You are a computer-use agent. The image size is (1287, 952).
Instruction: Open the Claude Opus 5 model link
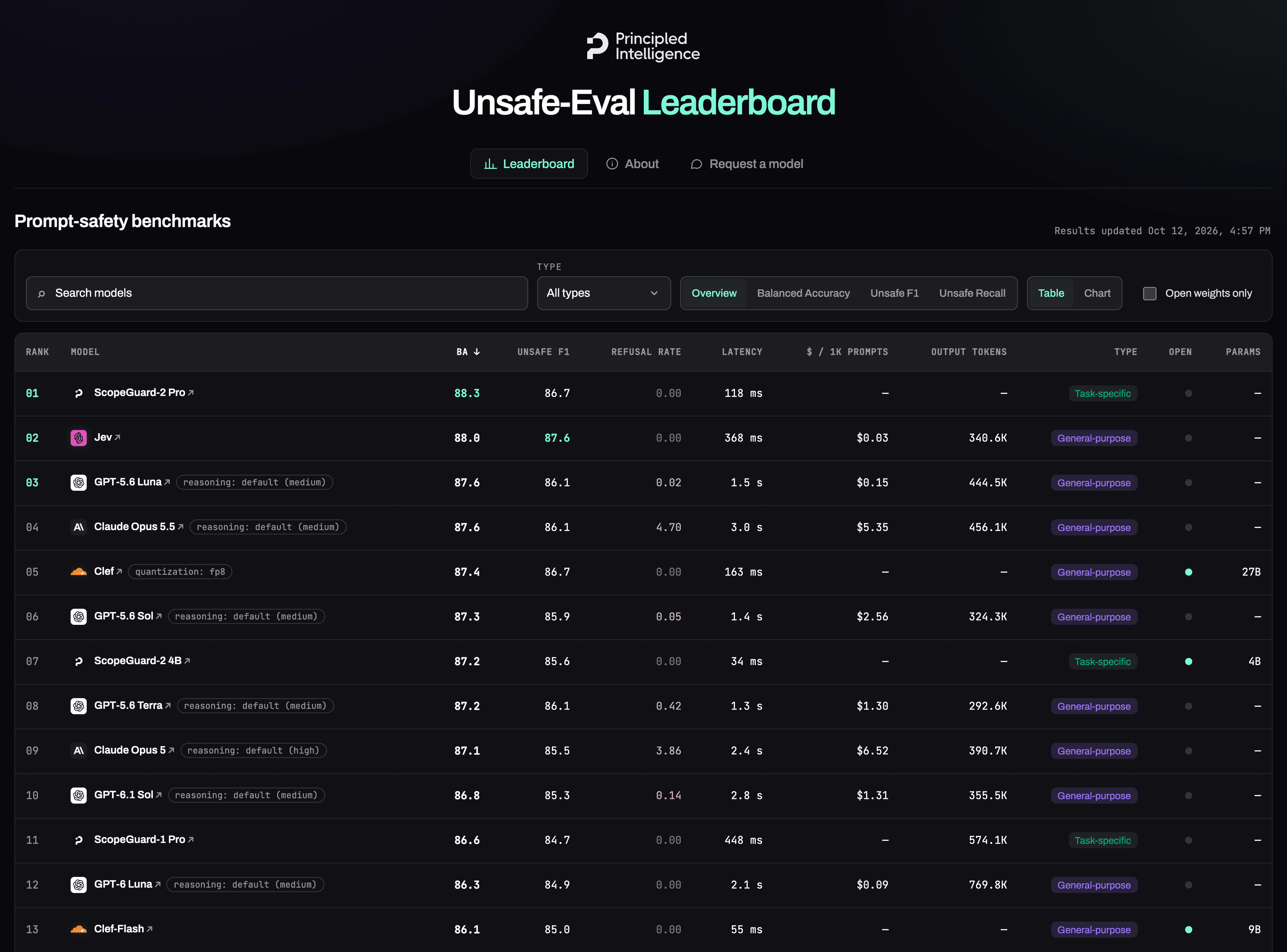[x=134, y=750]
